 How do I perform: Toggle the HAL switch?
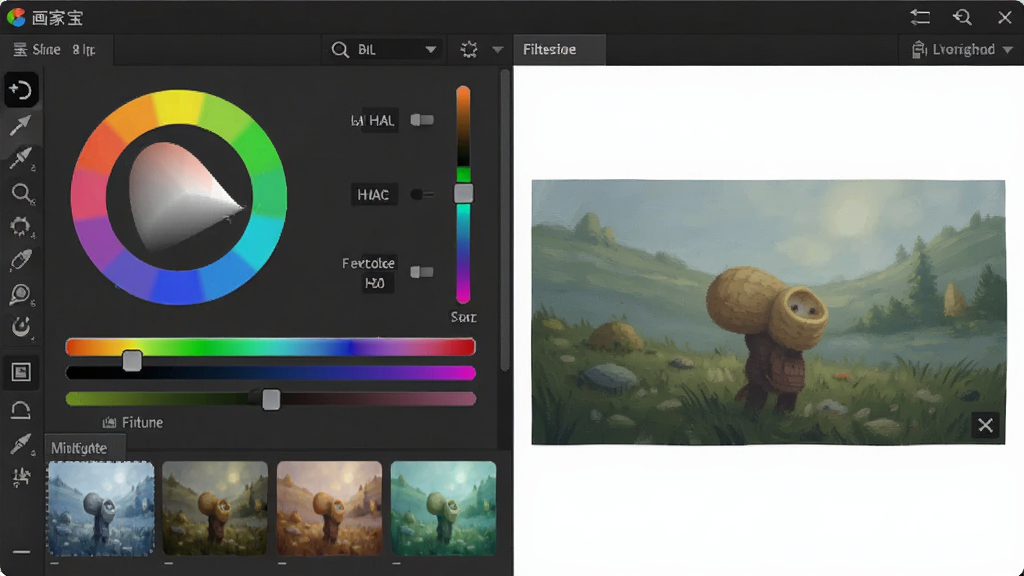[x=422, y=120]
